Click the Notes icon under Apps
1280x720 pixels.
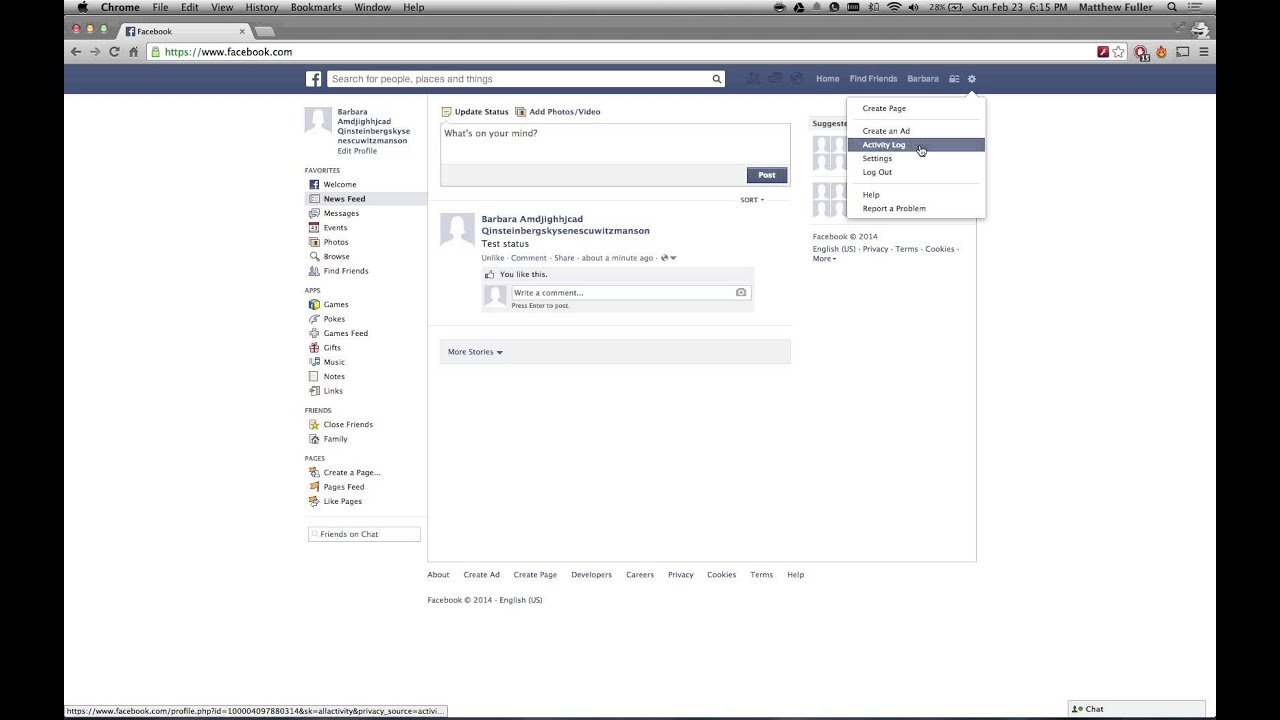(314, 377)
